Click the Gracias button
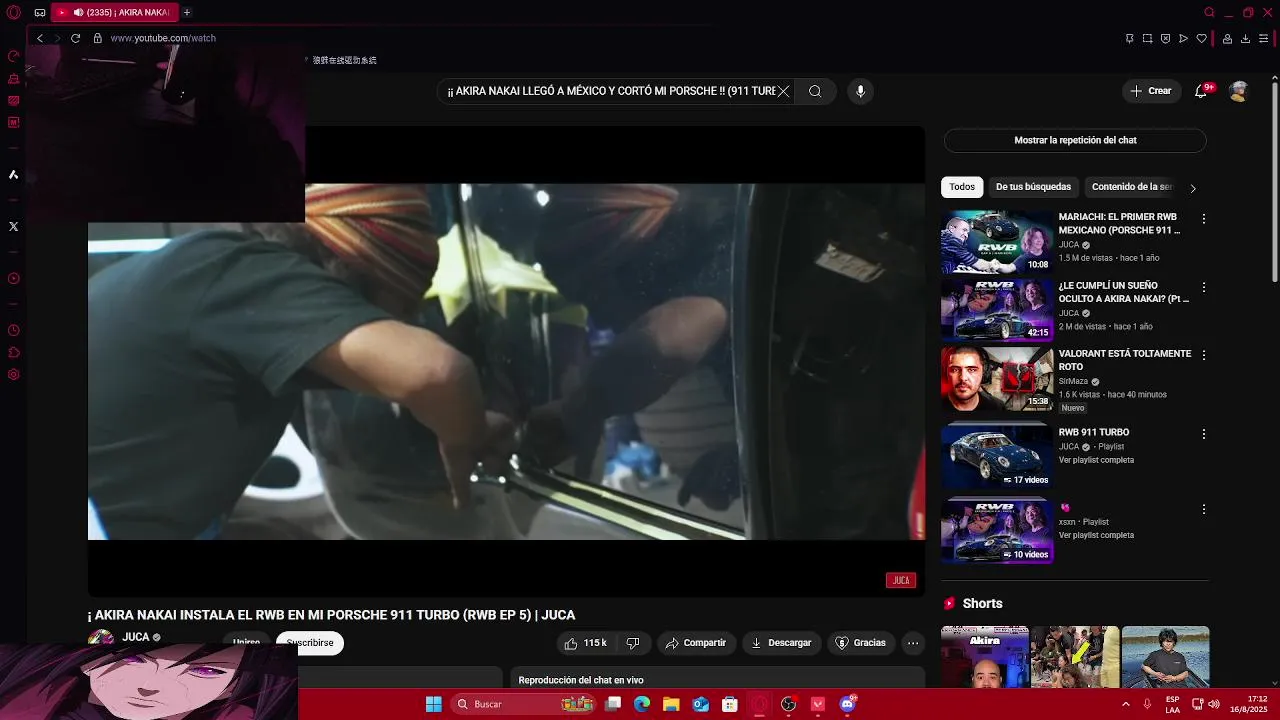1280x720 pixels. (x=861, y=643)
